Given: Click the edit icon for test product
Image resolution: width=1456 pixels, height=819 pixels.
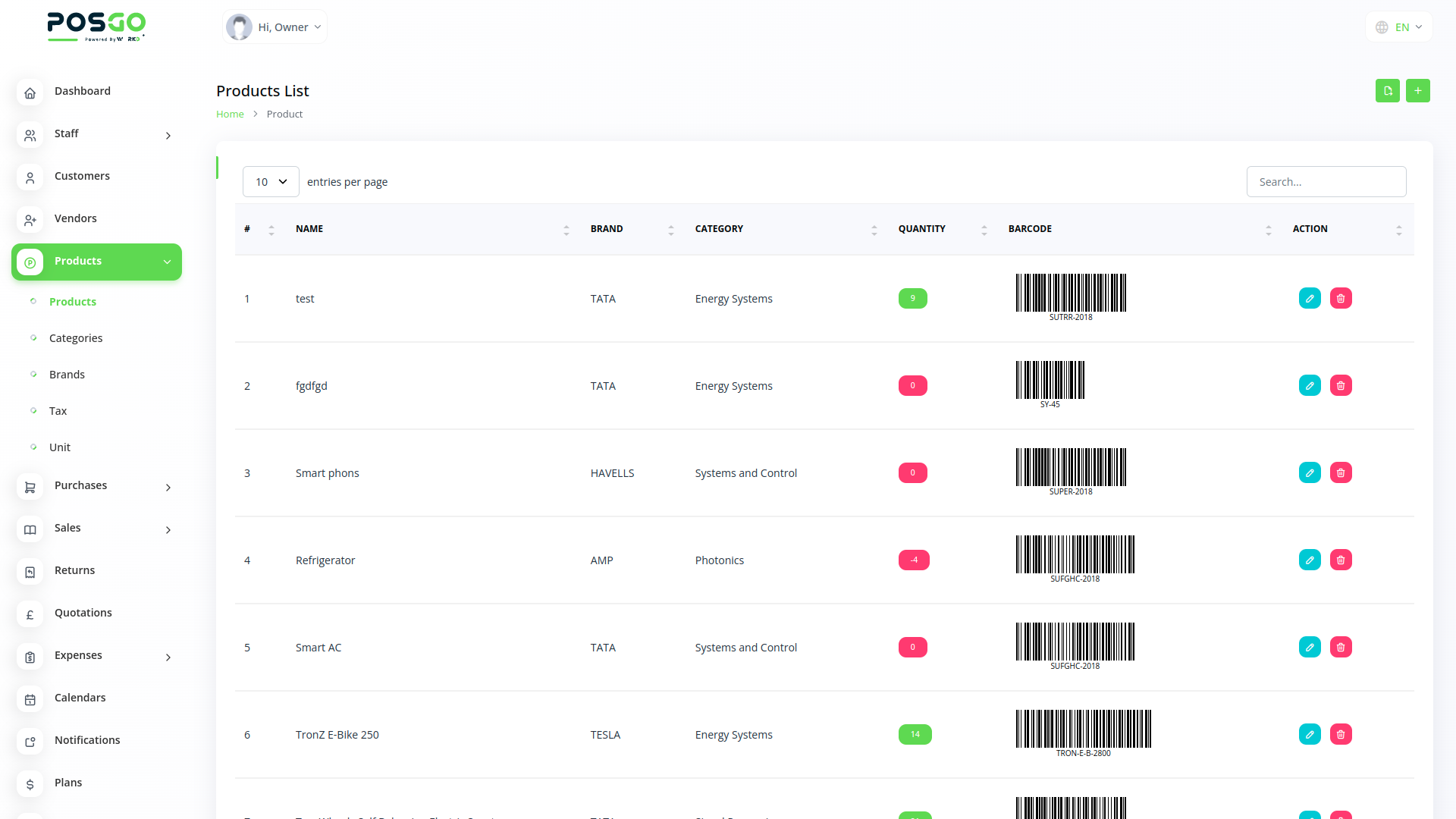Looking at the screenshot, I should 1310,298.
